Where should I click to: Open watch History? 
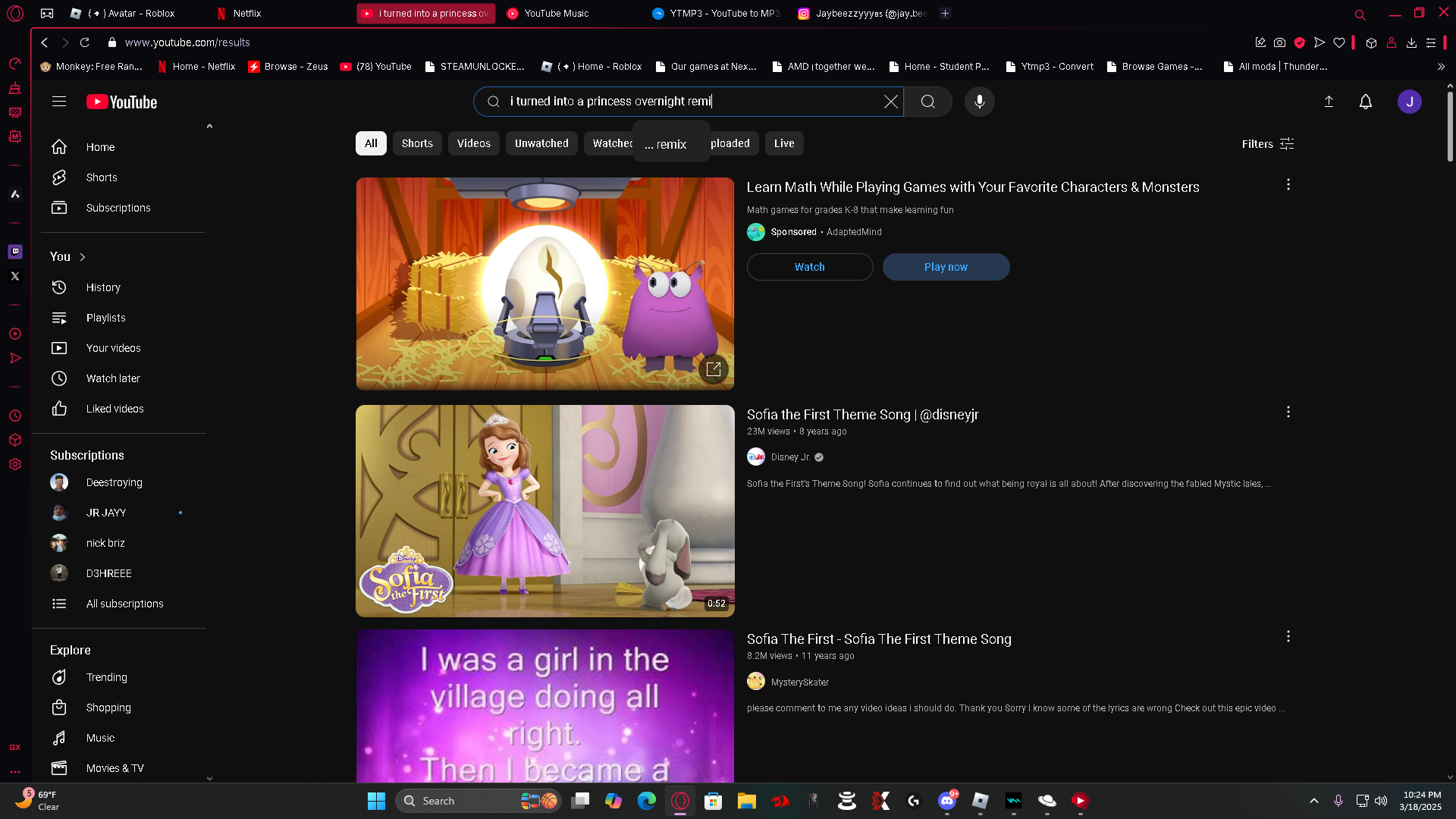tap(121, 287)
